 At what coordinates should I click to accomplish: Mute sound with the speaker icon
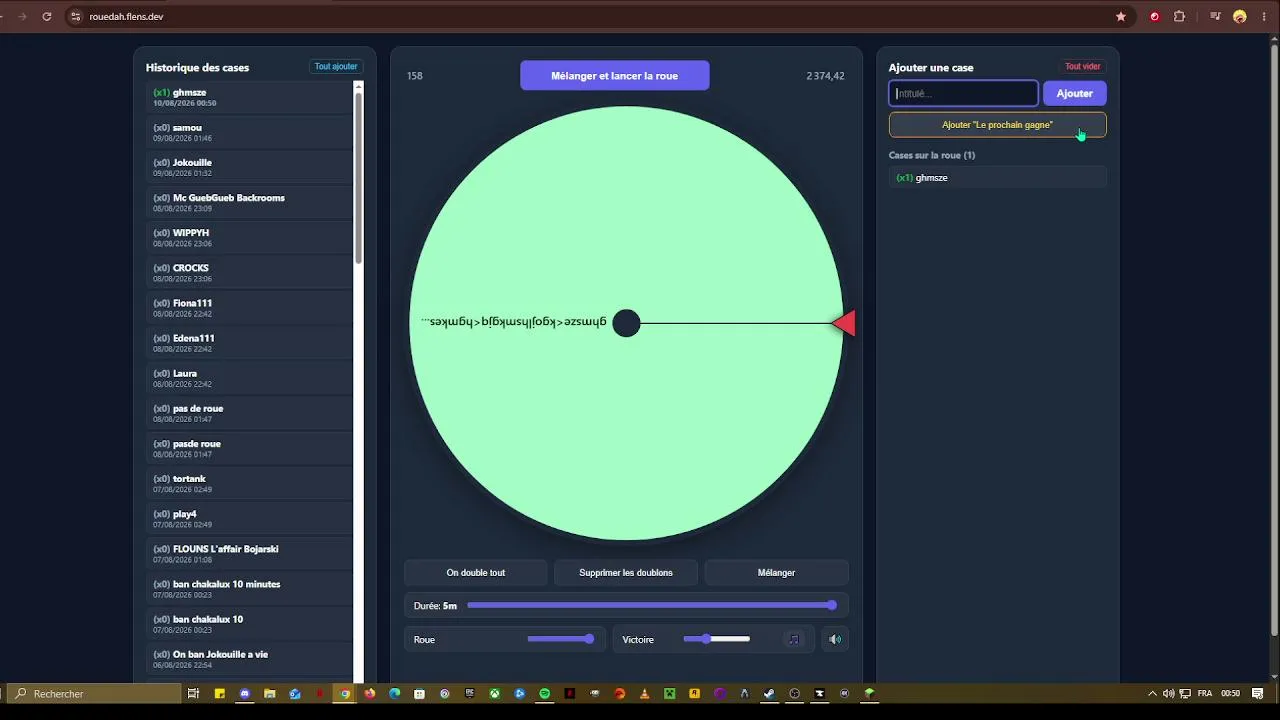coord(835,639)
